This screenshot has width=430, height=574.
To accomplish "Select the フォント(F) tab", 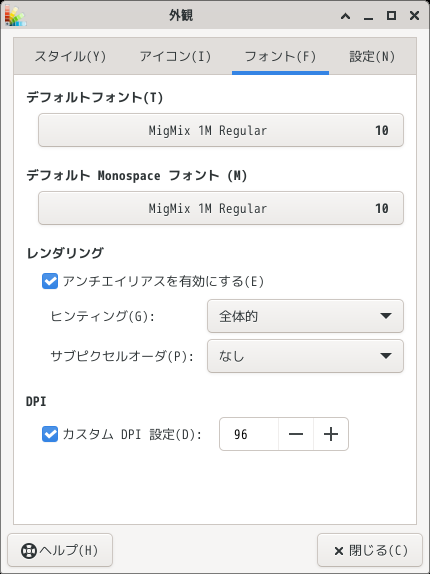I will [x=280, y=57].
